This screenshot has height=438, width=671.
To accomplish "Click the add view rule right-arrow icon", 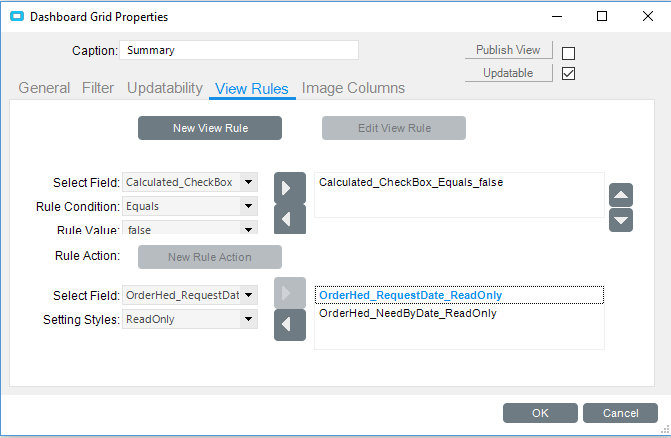I will (290, 188).
